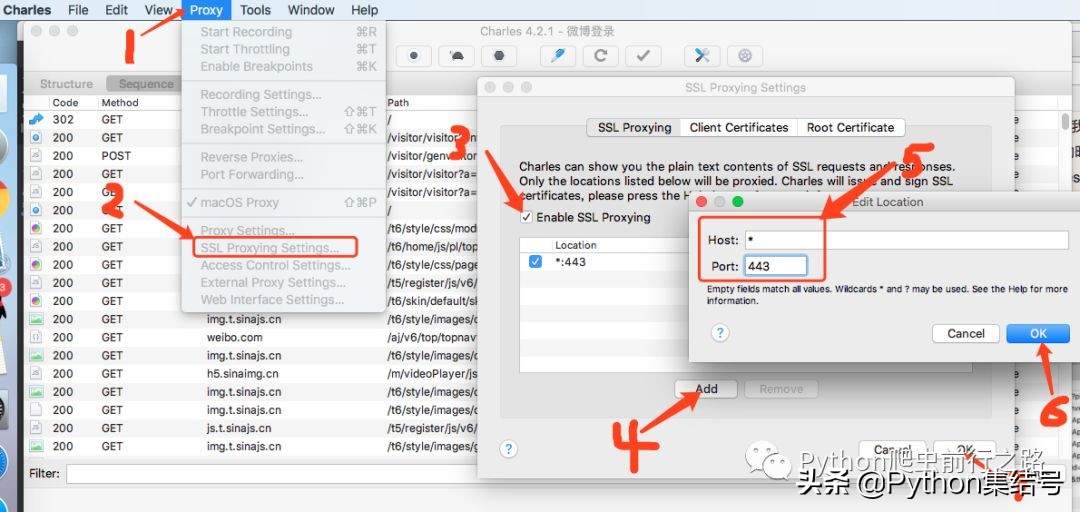The image size is (1080, 512).
Task: Click the redirect arrow icon on 302 row
Action: pyautogui.click(x=36, y=119)
